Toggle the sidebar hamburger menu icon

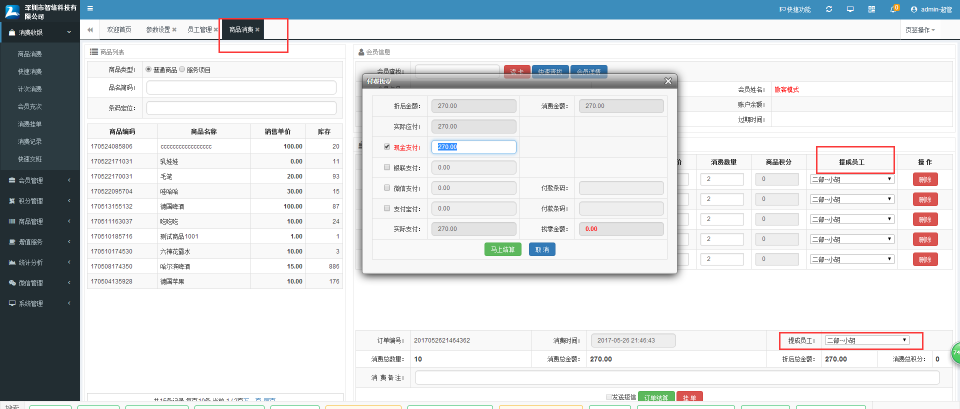click(91, 8)
